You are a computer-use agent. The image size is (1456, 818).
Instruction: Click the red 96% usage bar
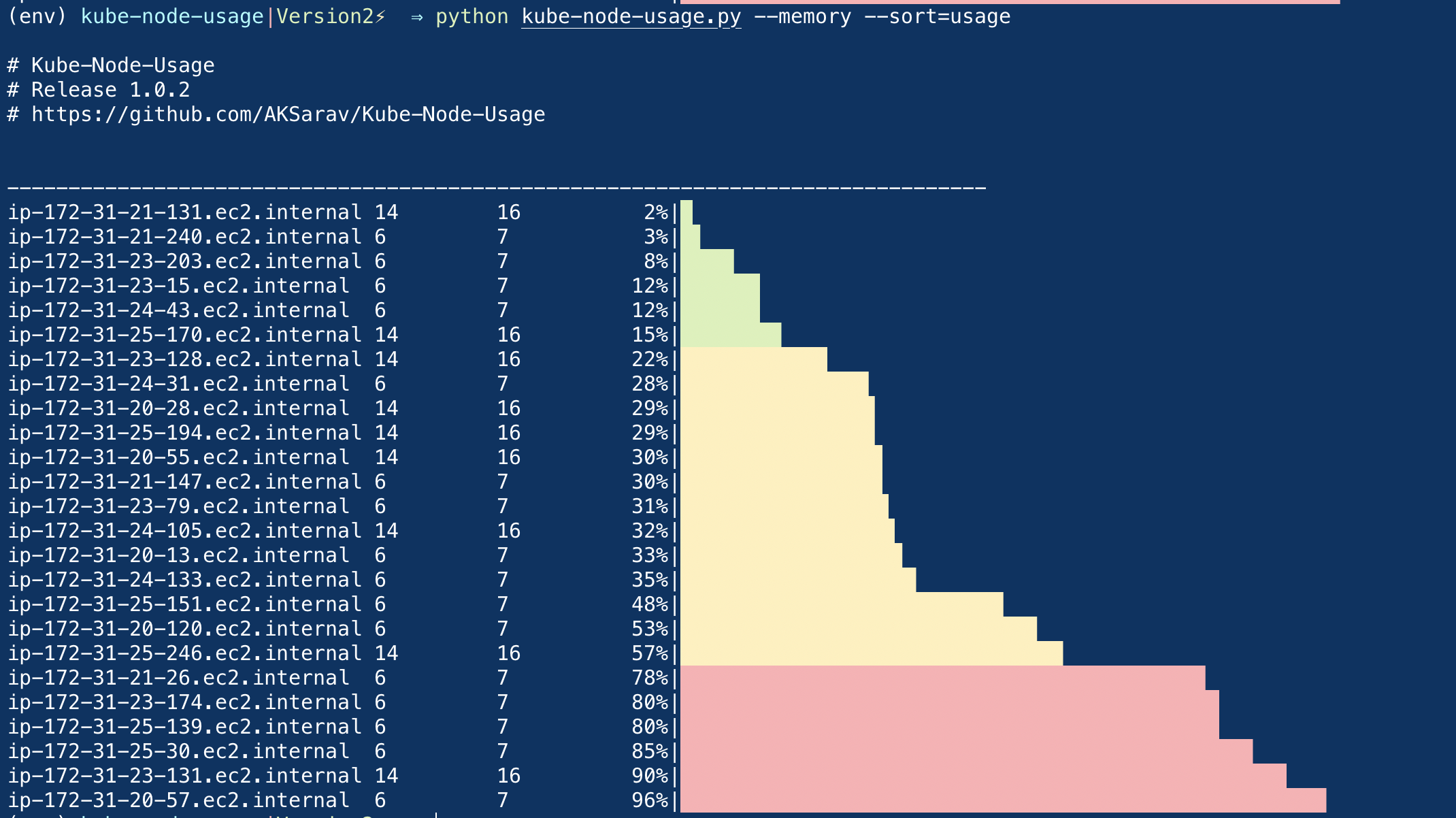click(1002, 800)
